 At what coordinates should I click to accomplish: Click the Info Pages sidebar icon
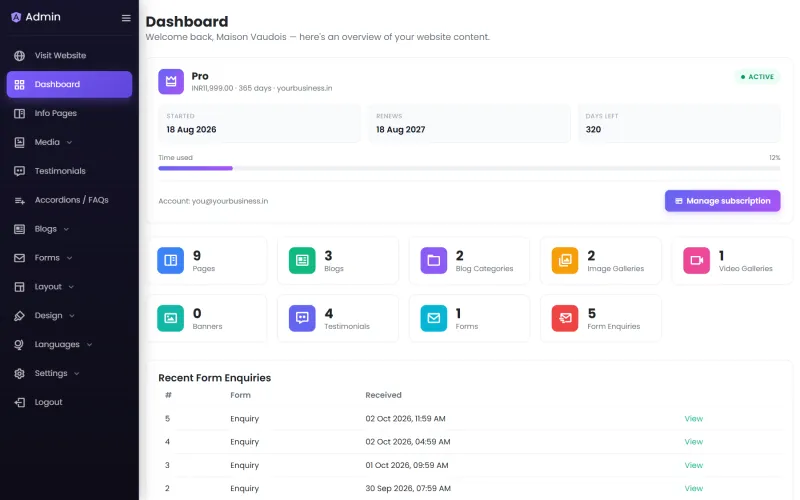click(19, 113)
